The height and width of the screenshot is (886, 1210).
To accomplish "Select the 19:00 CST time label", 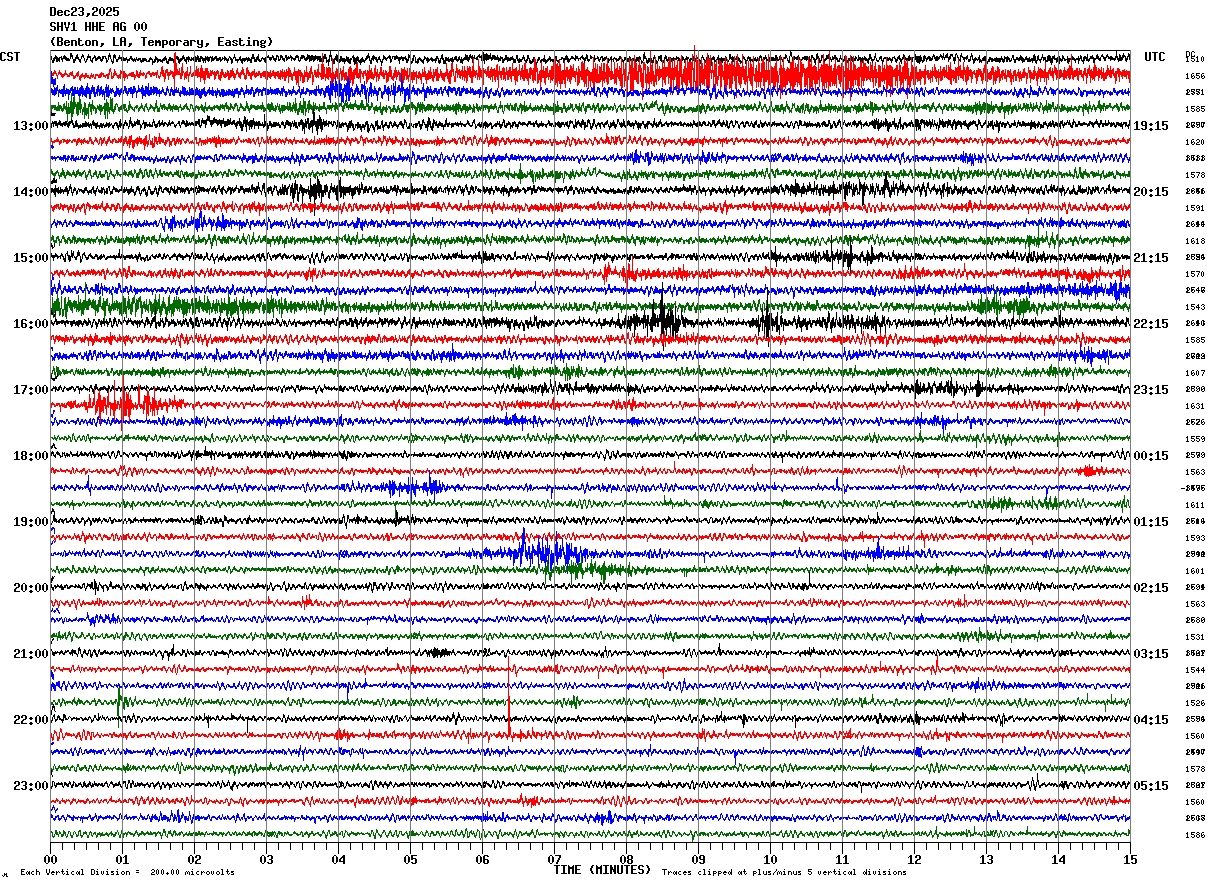I will pyautogui.click(x=31, y=522).
